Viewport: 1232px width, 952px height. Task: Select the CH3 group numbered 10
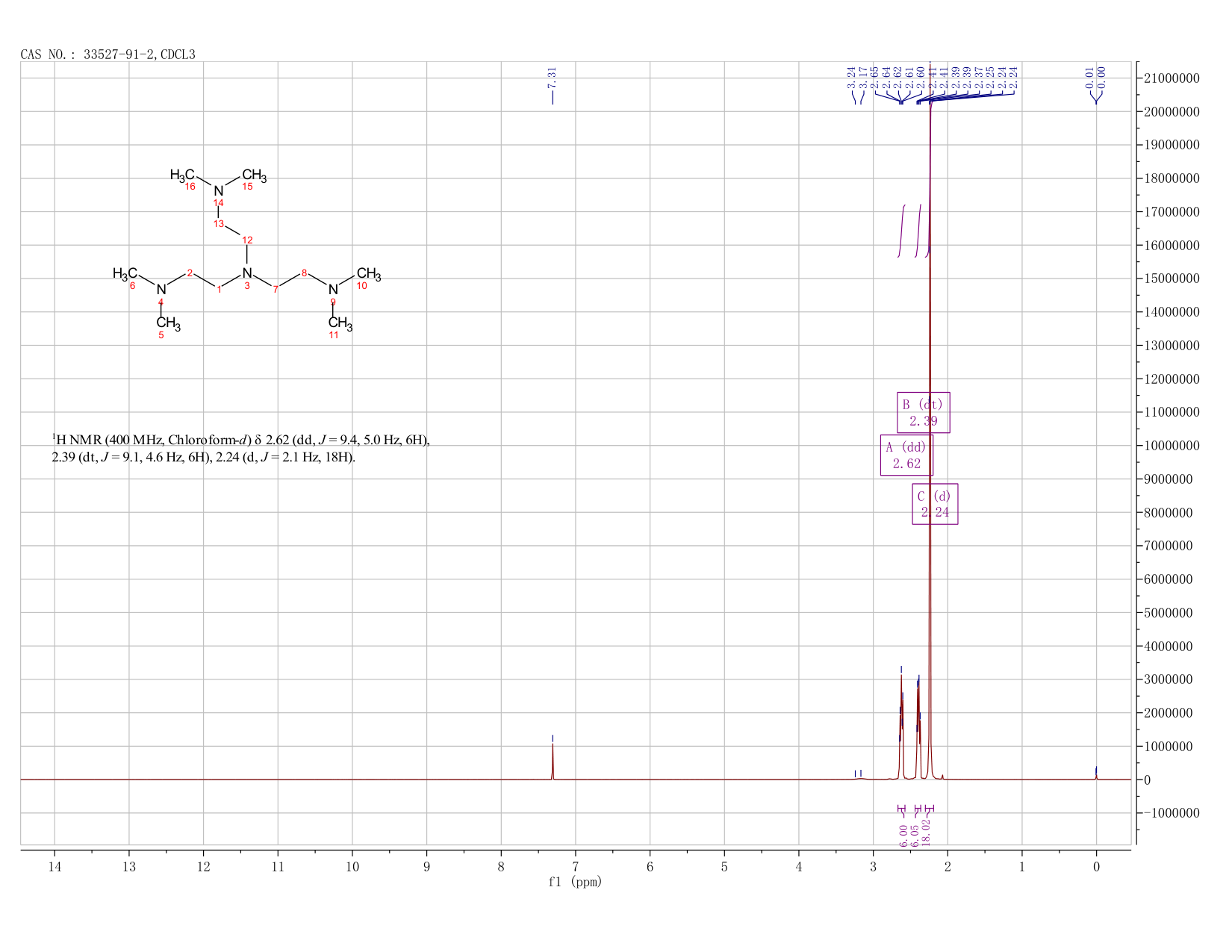[x=368, y=274]
